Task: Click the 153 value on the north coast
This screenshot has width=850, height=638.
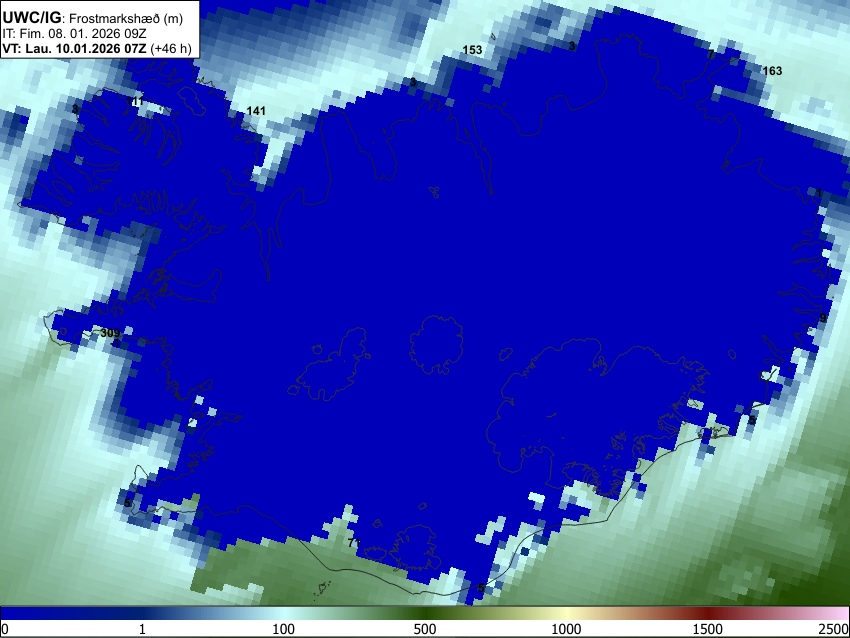Action: tap(472, 50)
